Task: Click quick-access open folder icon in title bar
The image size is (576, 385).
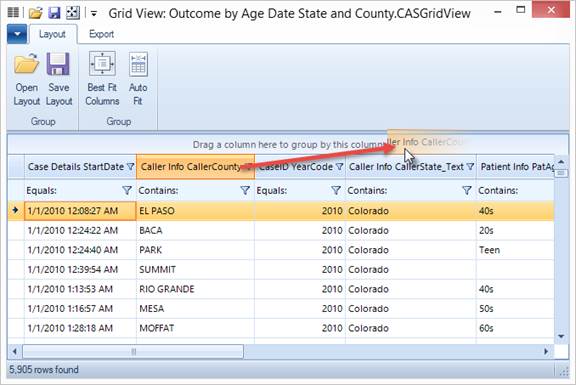Action: [36, 13]
